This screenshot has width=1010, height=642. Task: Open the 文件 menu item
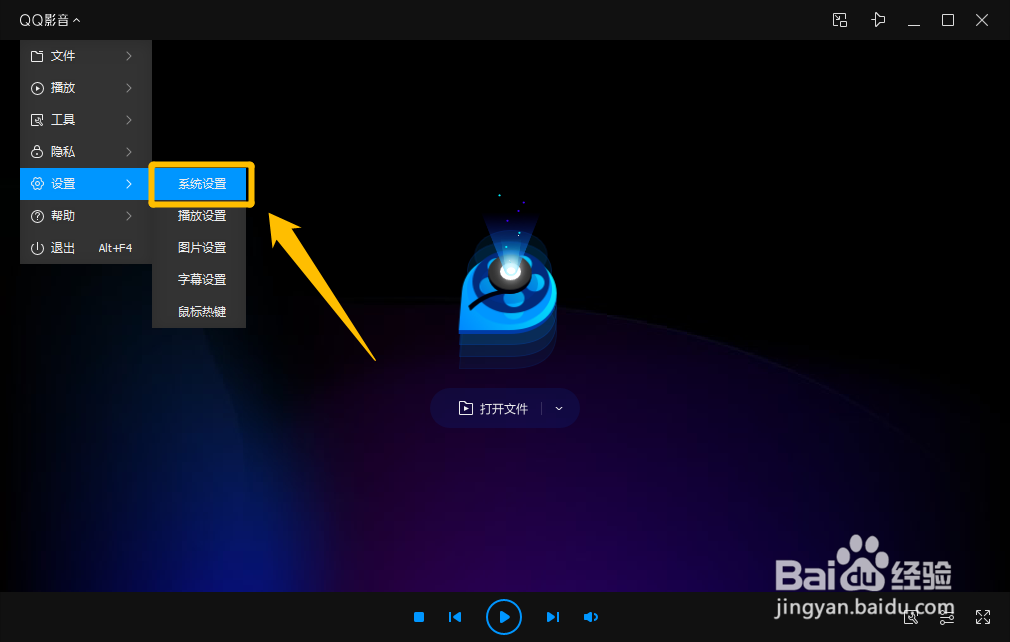click(86, 56)
